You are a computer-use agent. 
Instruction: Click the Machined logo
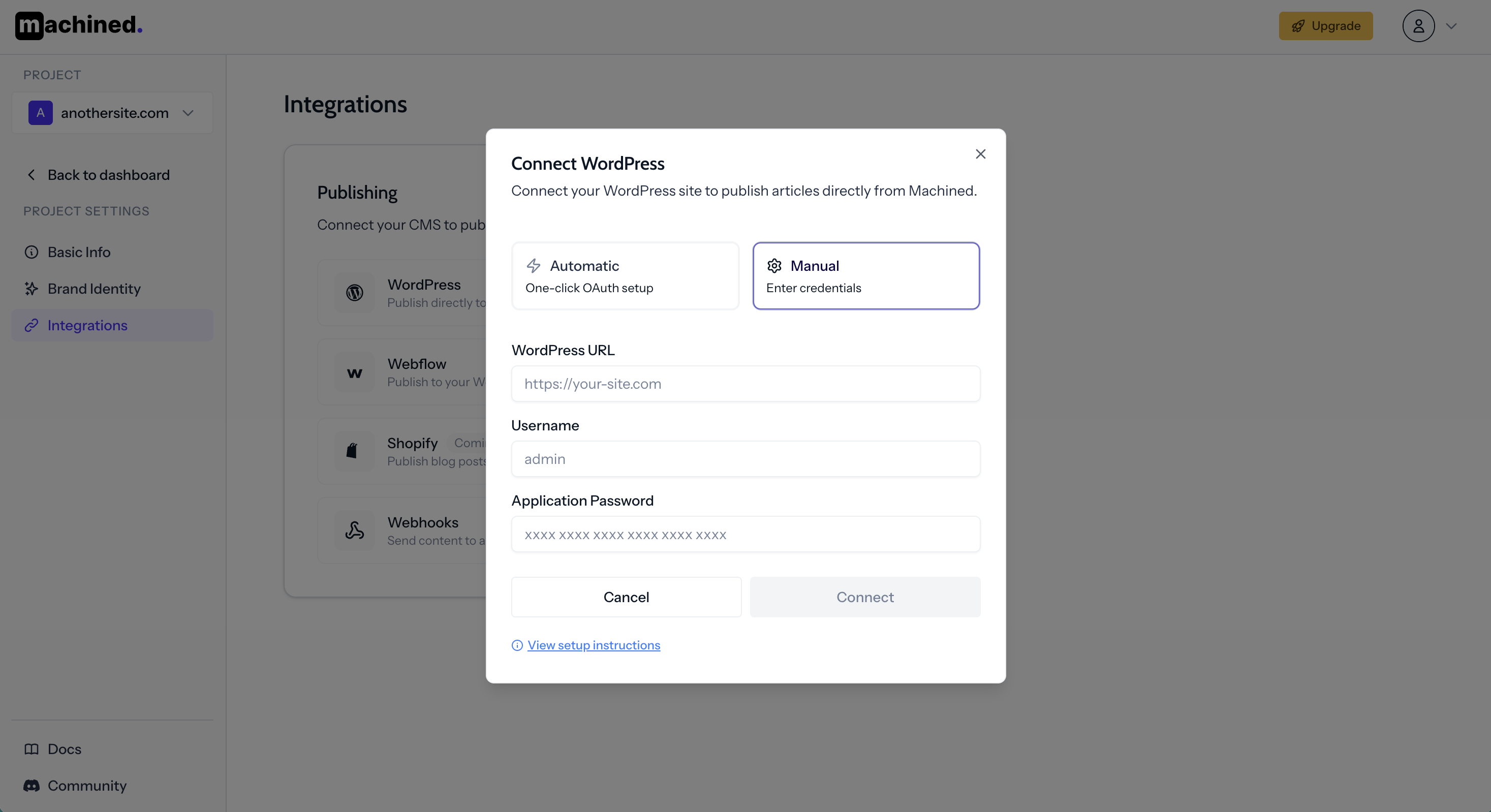point(79,25)
